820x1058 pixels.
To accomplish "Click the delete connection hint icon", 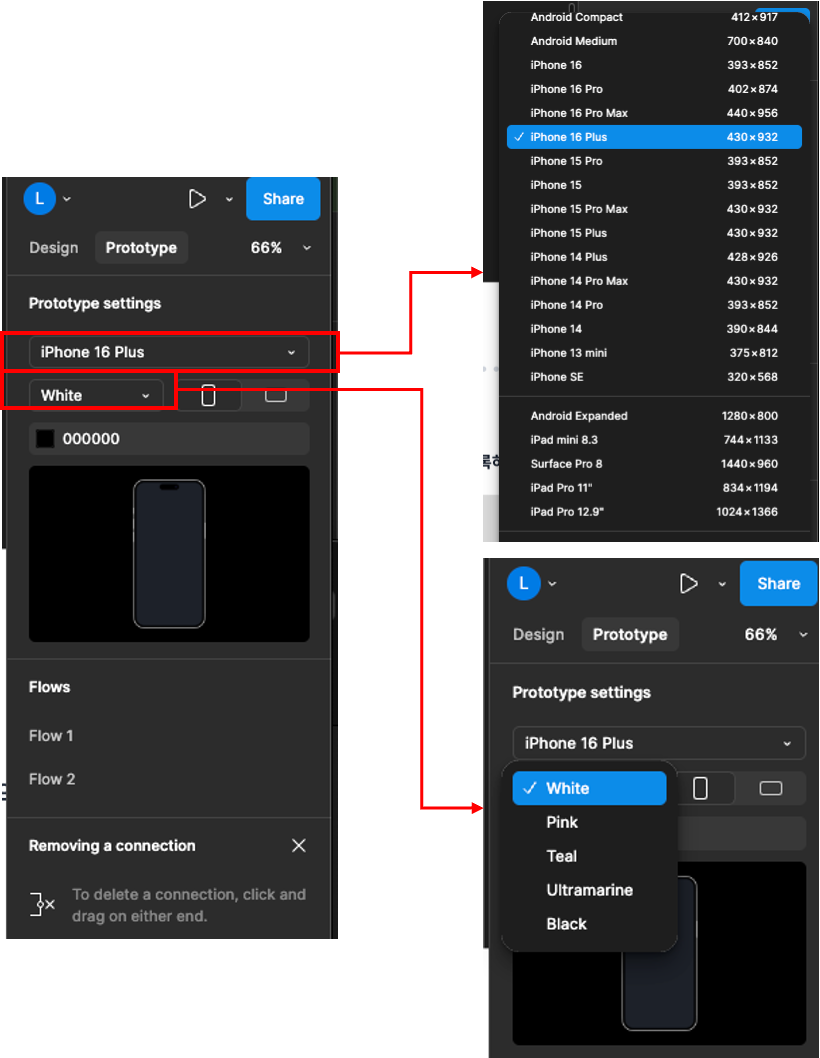I will (x=43, y=904).
